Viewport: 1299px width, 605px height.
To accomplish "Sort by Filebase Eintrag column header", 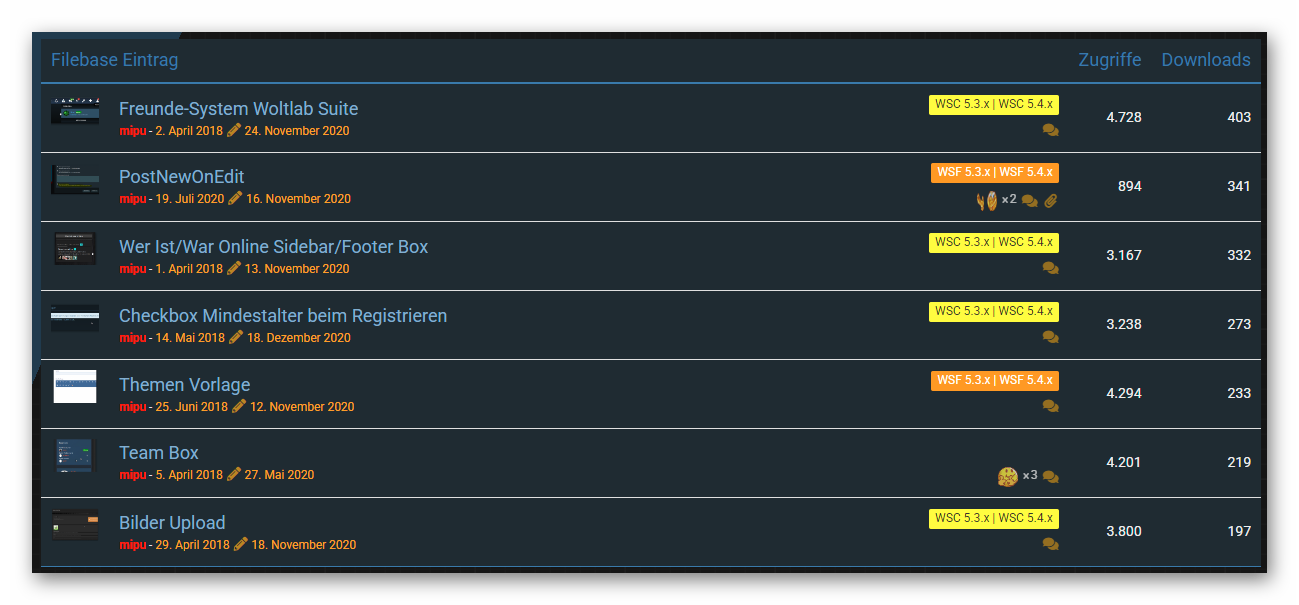I will click(x=114, y=60).
